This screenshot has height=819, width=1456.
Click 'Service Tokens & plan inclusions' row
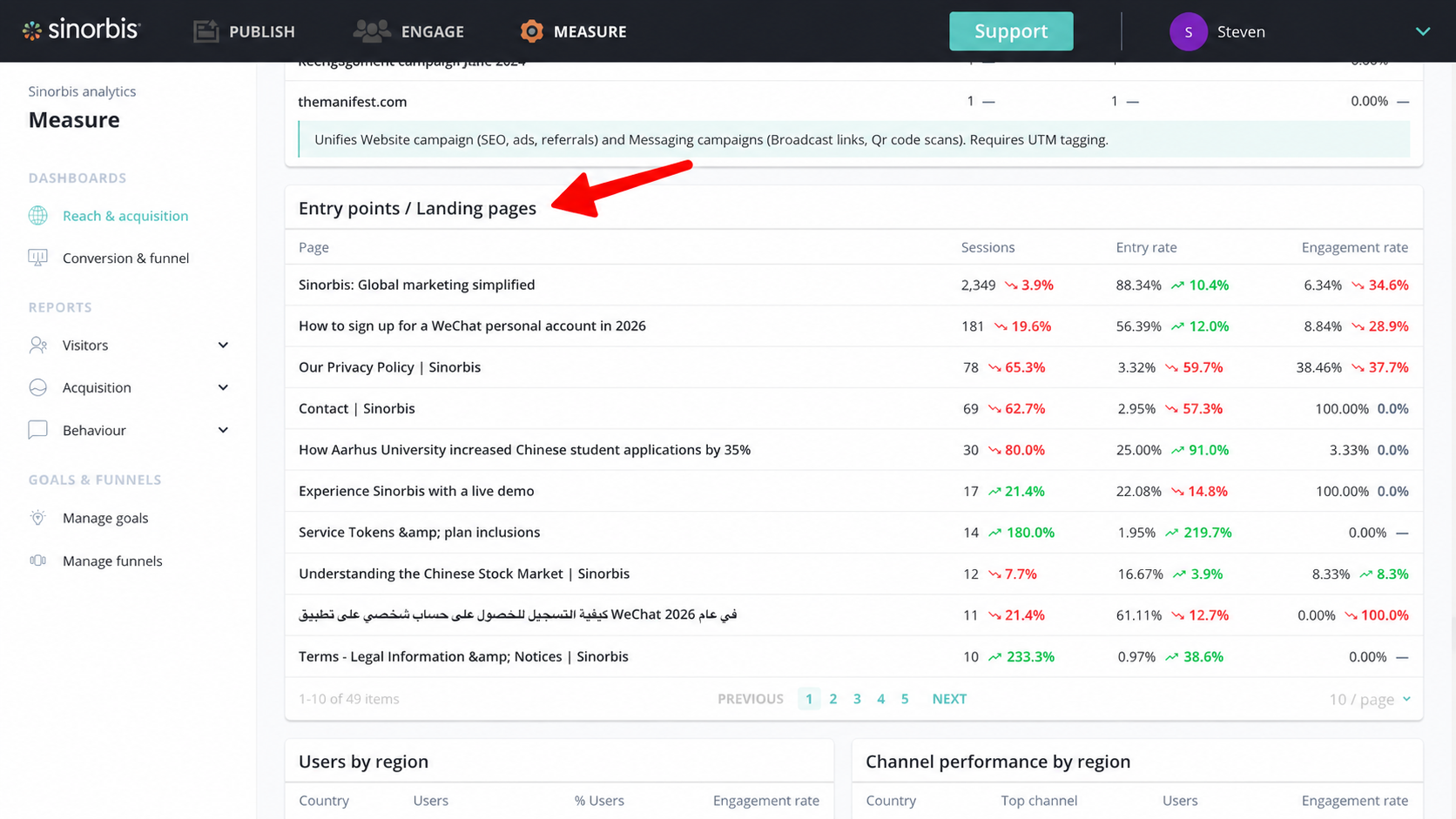[853, 533]
